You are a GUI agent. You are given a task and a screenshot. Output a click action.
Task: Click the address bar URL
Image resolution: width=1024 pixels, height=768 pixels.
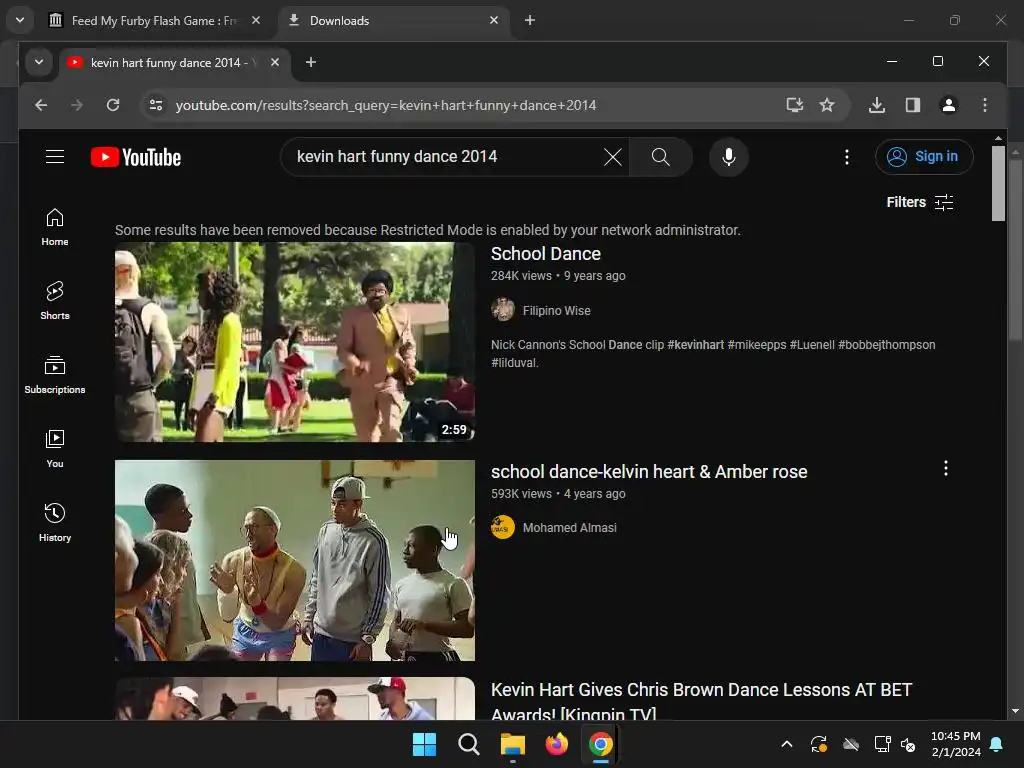click(x=385, y=105)
